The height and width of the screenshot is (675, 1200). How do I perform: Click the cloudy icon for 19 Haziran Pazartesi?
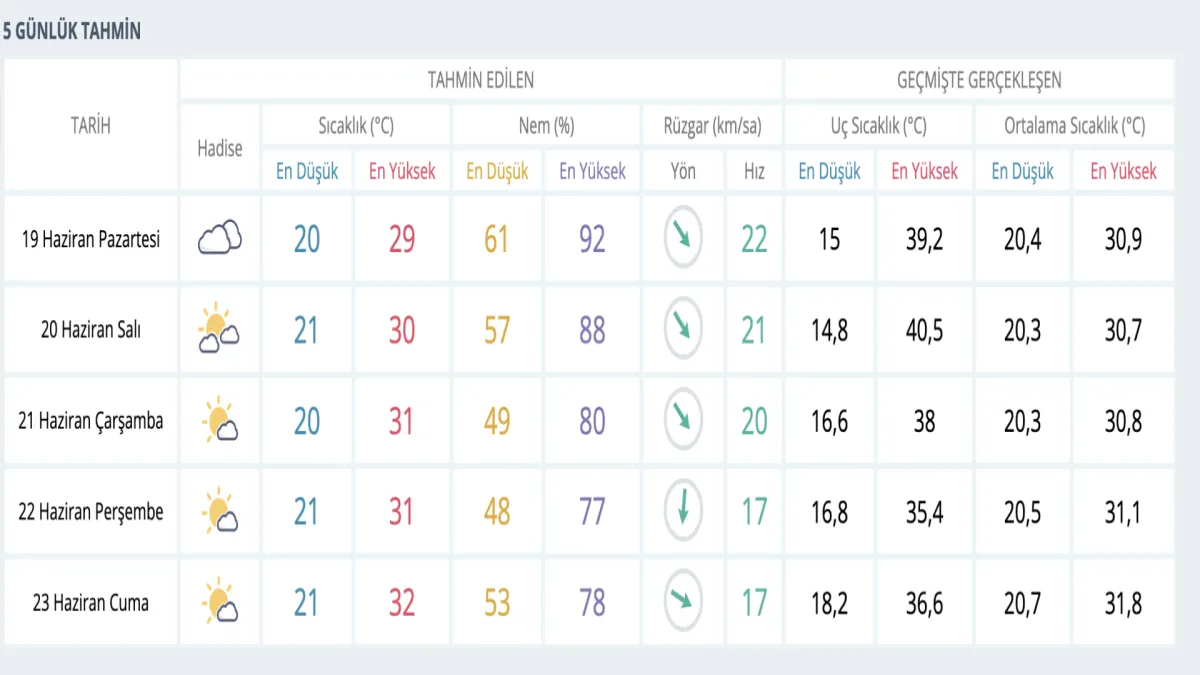220,239
